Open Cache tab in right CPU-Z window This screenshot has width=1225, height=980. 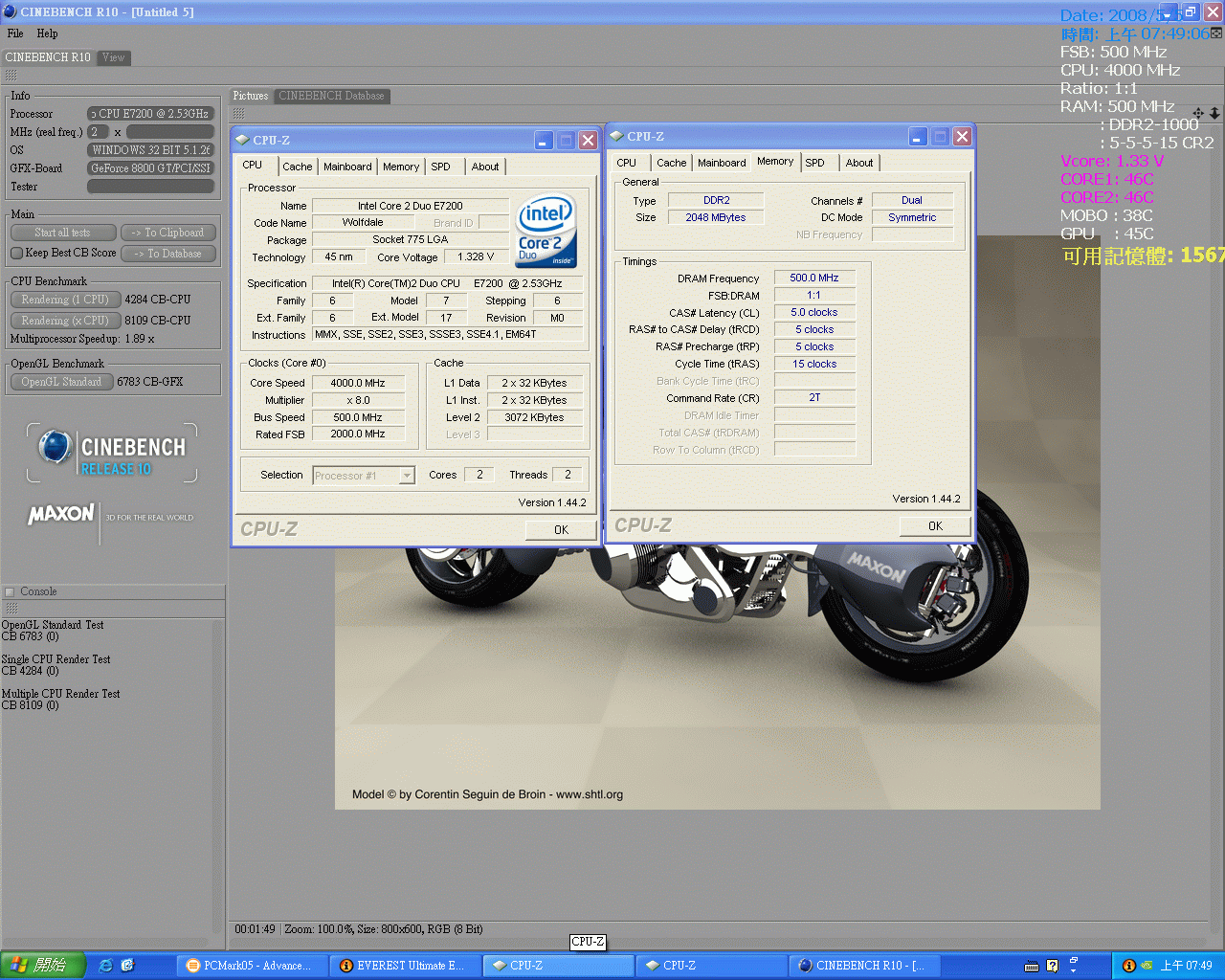671,163
